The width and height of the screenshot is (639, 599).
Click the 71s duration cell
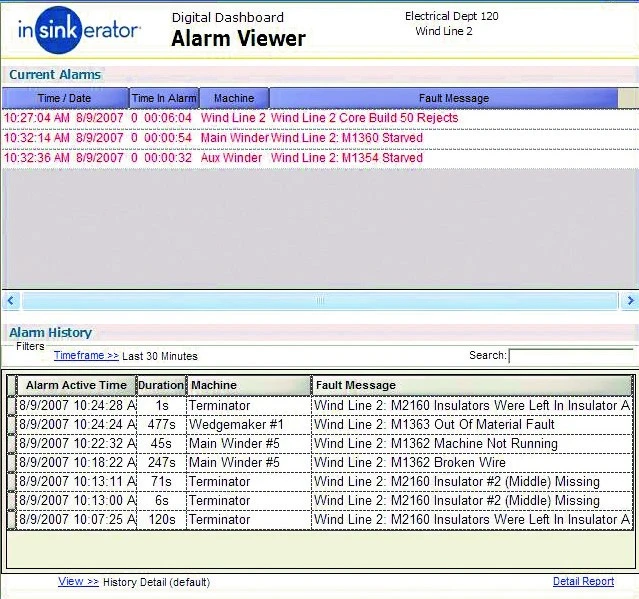coord(161,482)
